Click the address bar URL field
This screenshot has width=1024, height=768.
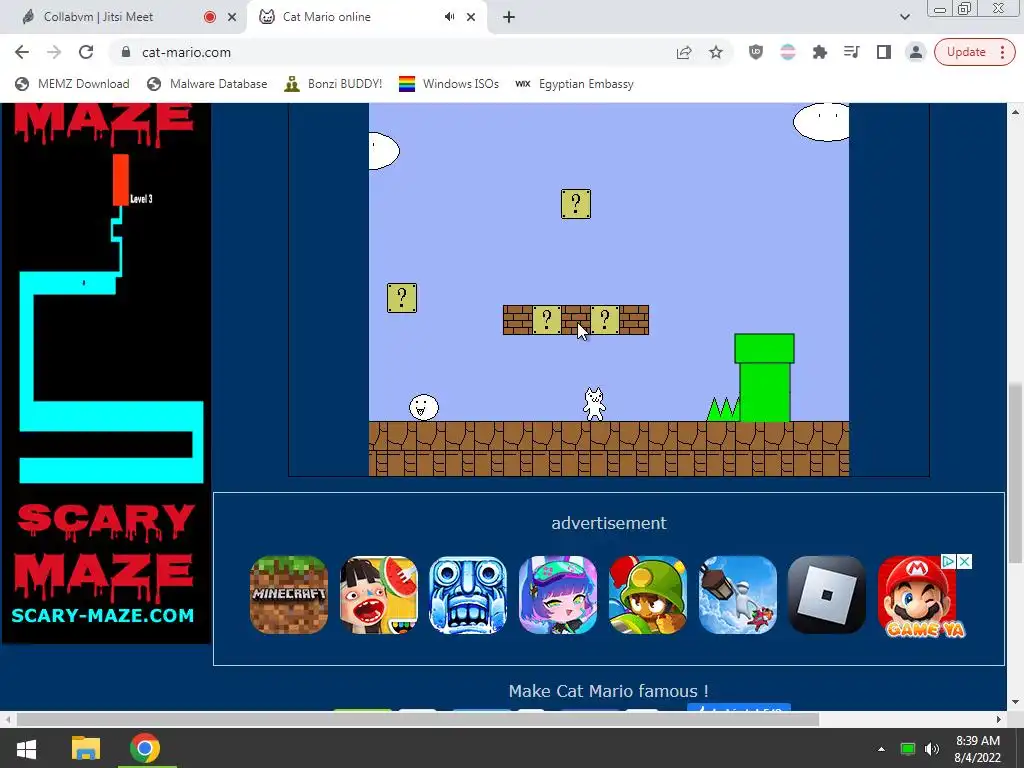392,52
